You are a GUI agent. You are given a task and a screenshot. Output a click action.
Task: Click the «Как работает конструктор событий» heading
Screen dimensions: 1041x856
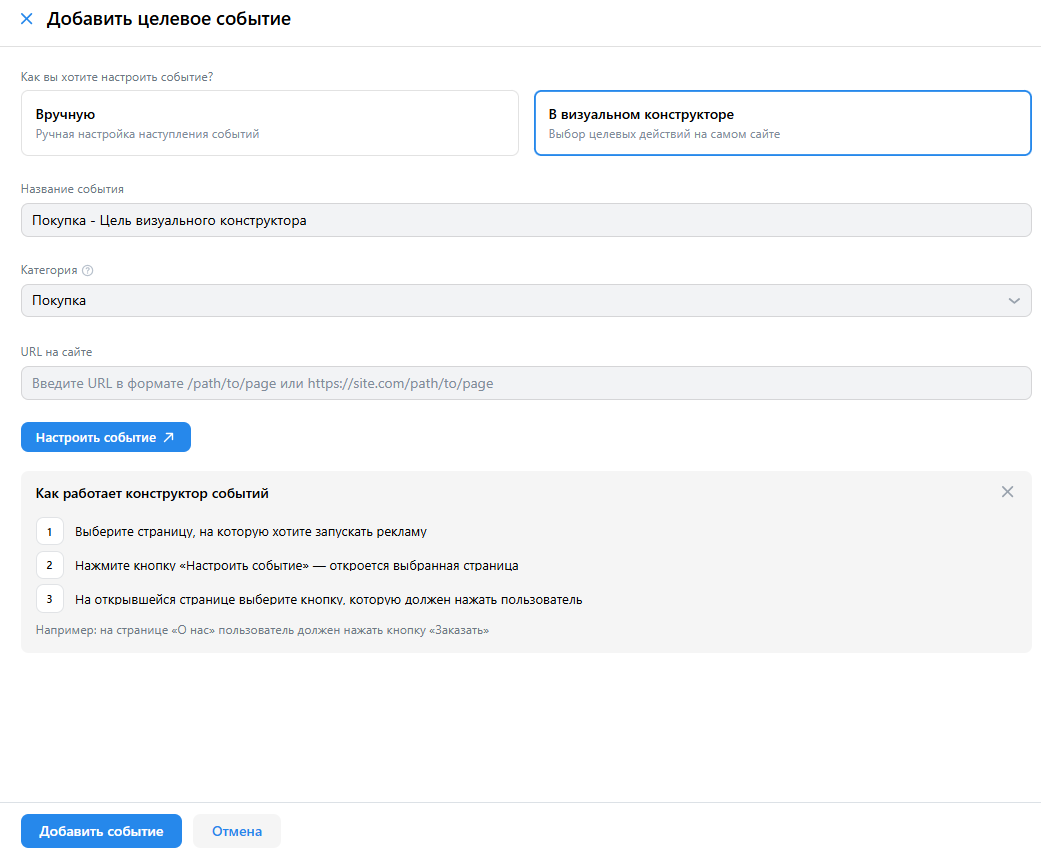[x=152, y=493]
